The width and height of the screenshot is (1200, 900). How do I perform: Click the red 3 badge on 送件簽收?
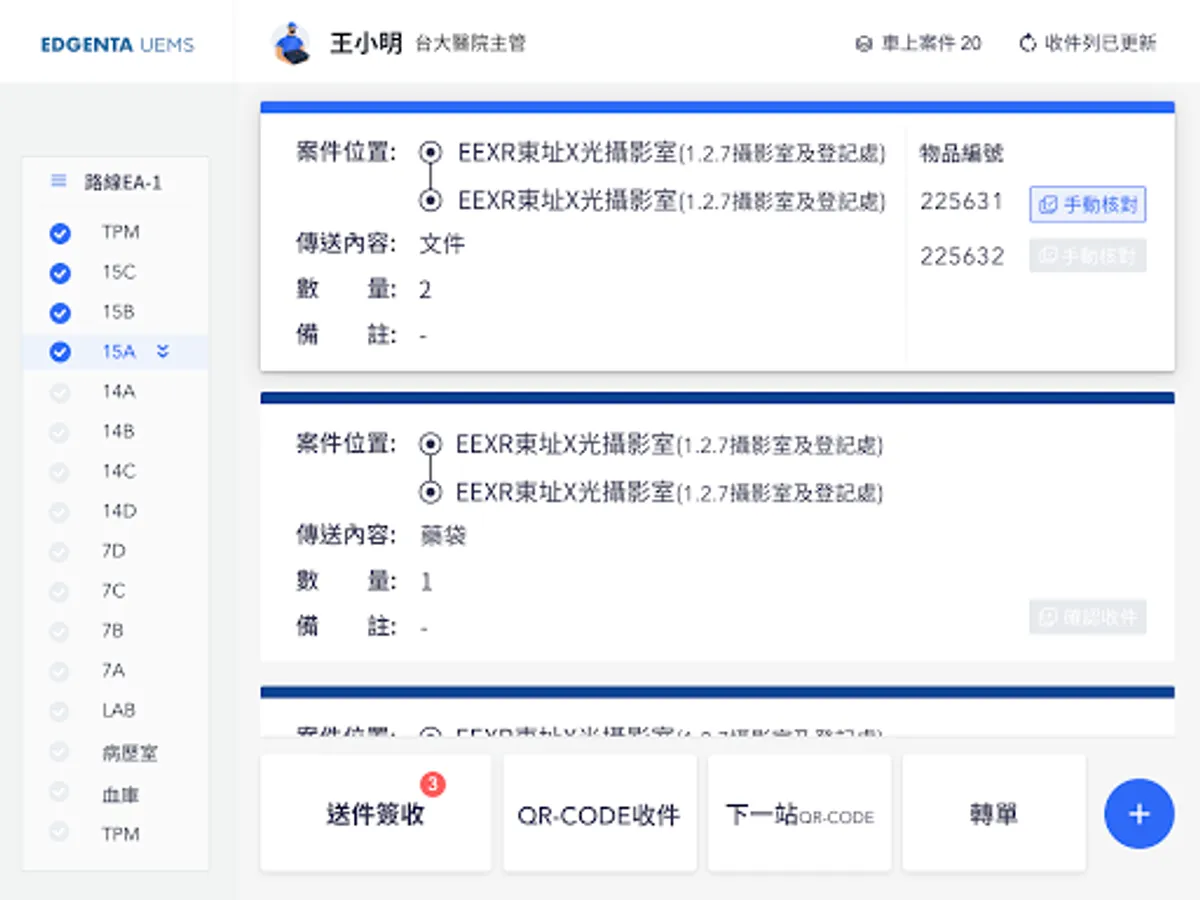[432, 784]
